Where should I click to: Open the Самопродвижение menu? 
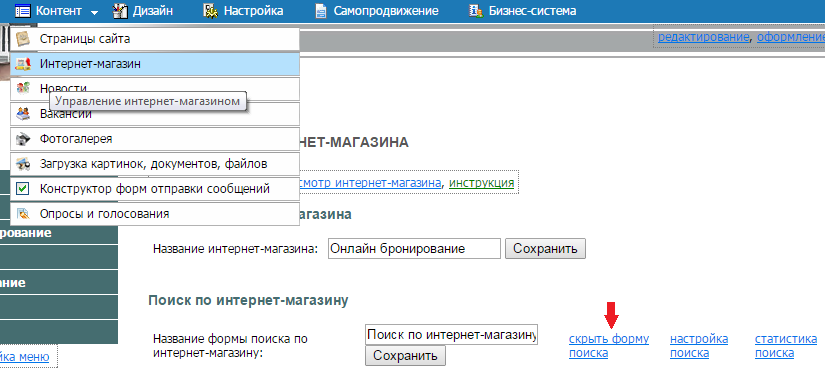coord(377,11)
